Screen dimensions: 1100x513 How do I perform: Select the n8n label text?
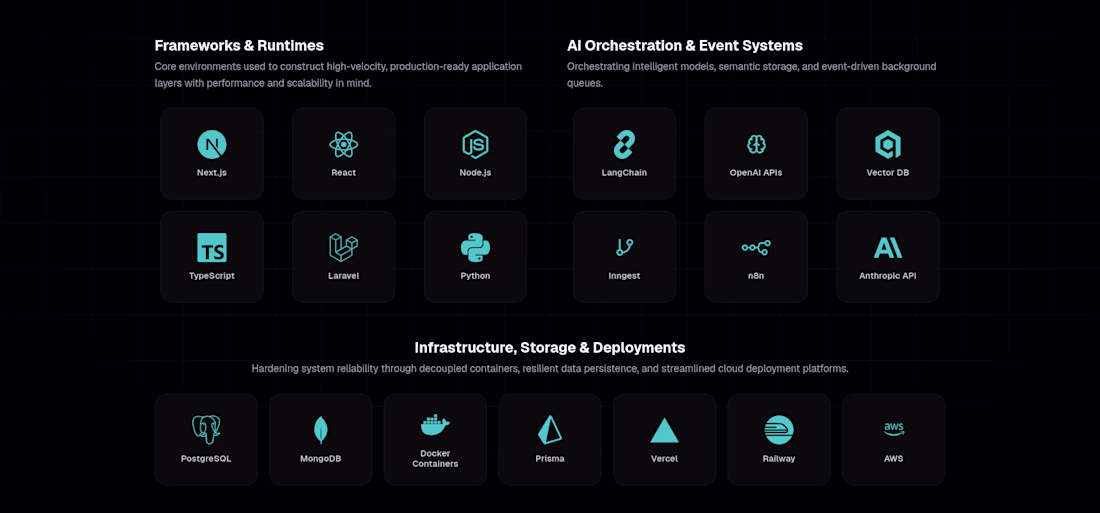[756, 276]
